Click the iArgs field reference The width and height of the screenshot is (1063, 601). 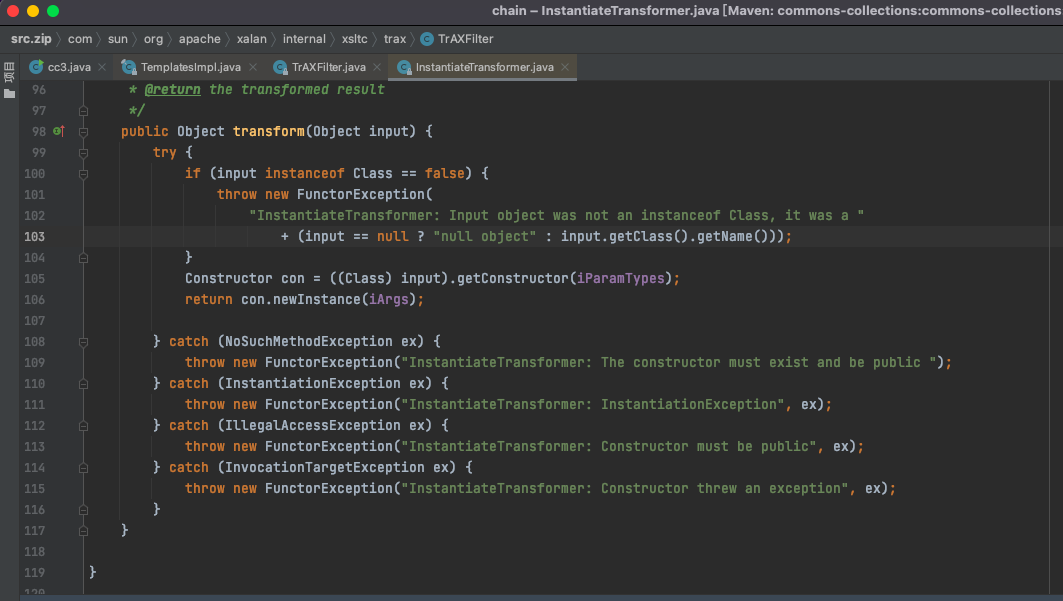point(388,299)
